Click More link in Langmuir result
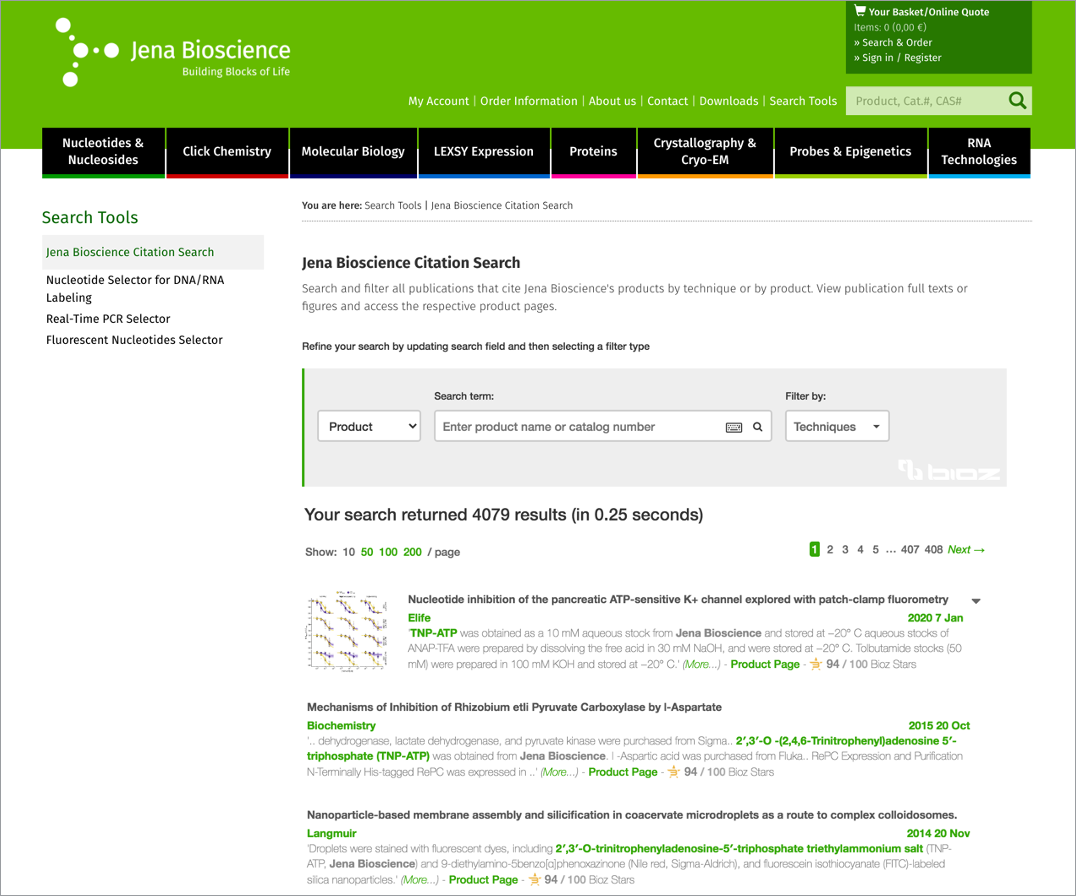This screenshot has width=1076, height=896. click(x=419, y=880)
